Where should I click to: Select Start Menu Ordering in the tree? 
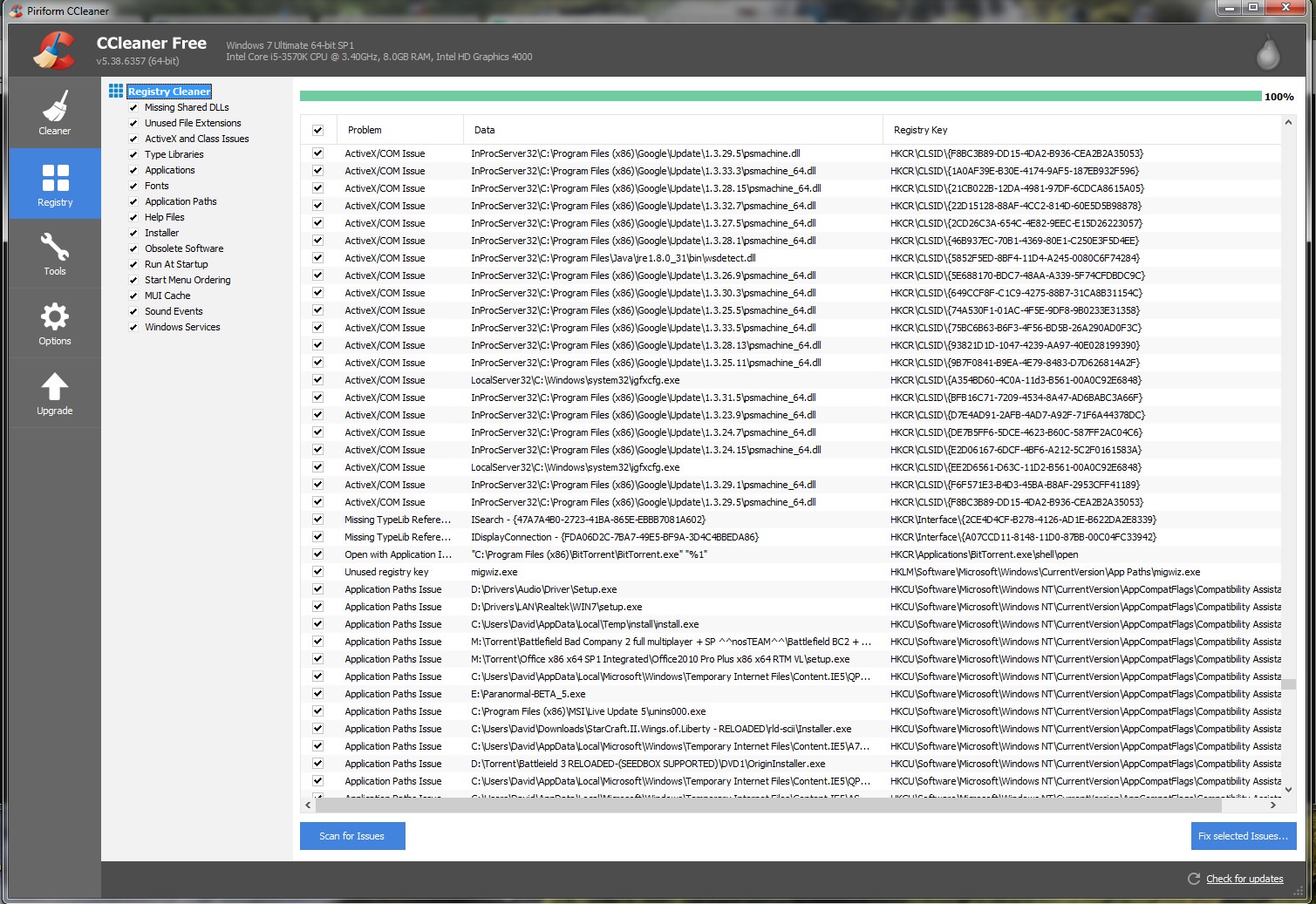[188, 280]
